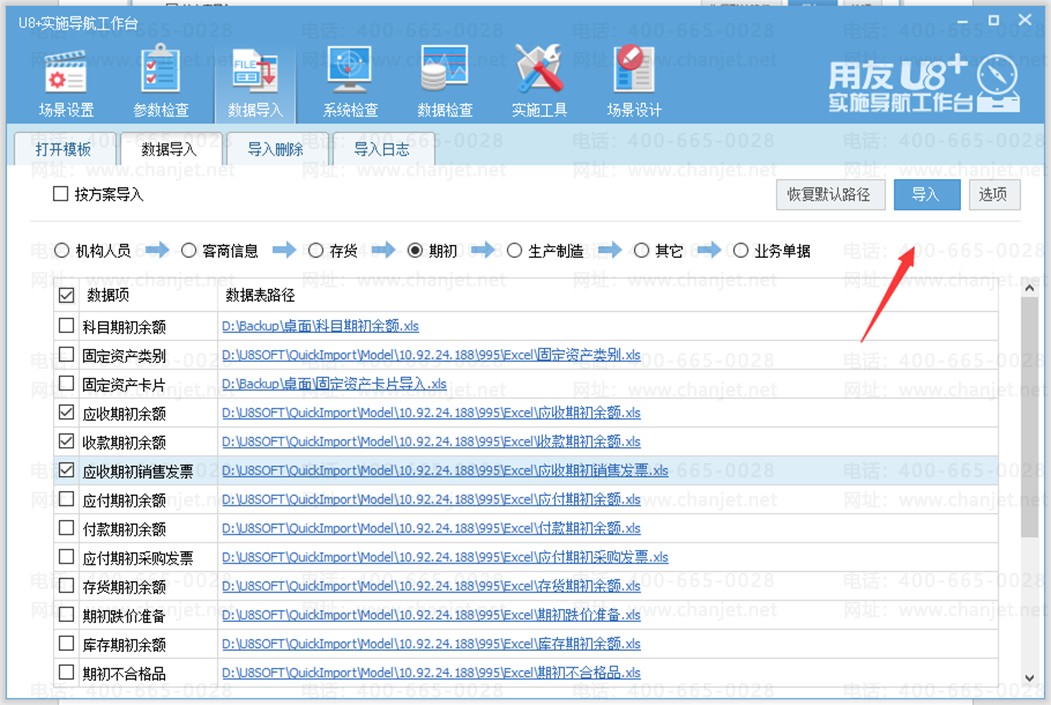Close the U8+ 实施导航工作台 window
The image size is (1051, 705).
pos(1025,20)
